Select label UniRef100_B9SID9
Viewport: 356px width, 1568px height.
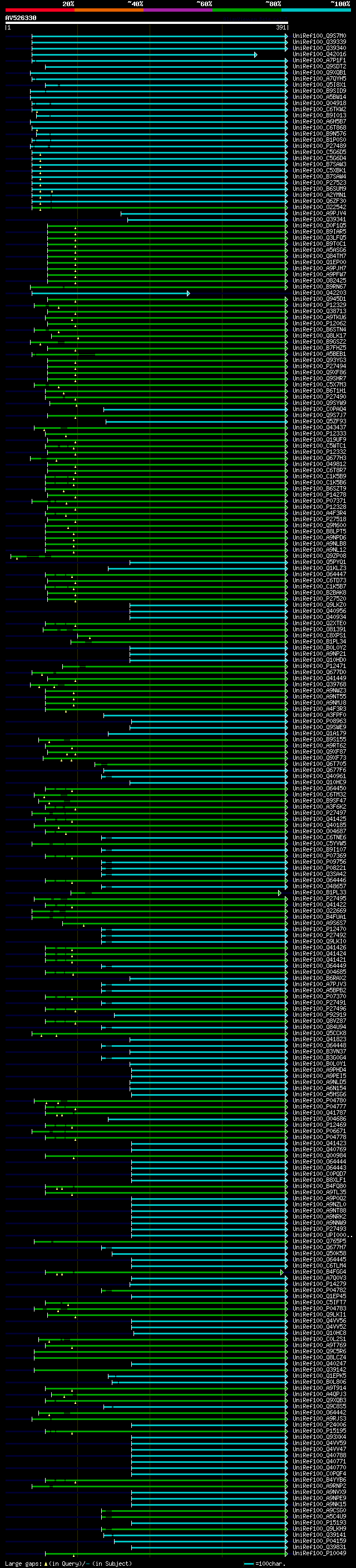click(319, 91)
